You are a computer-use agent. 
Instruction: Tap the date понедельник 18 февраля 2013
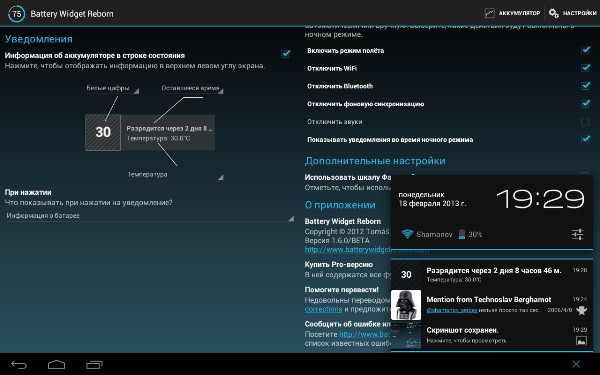pos(432,199)
